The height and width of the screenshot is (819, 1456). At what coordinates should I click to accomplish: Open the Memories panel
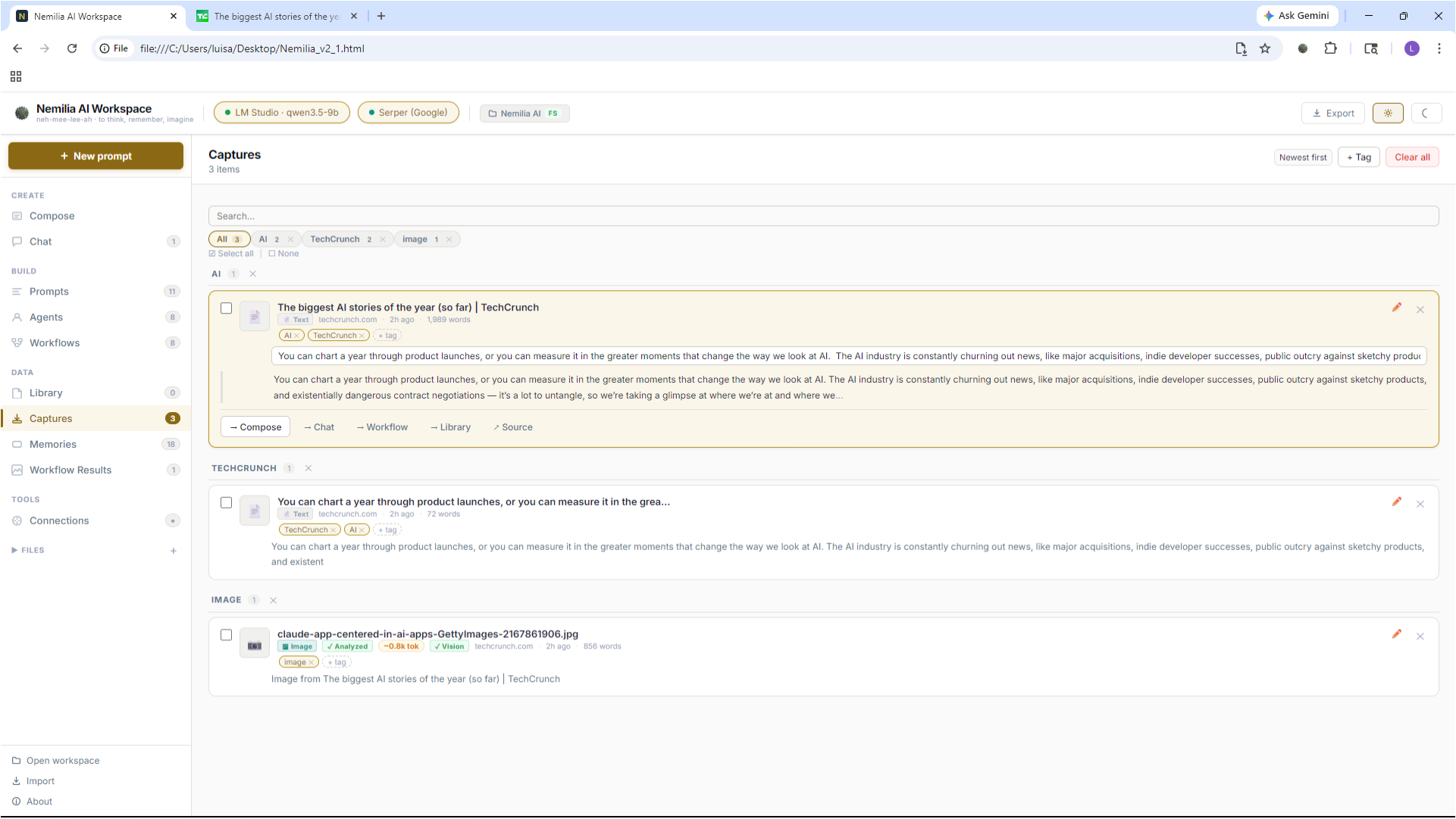point(52,444)
